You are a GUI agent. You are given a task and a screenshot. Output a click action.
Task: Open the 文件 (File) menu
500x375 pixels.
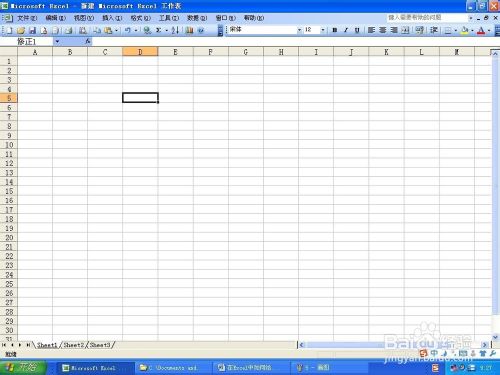tap(27, 18)
